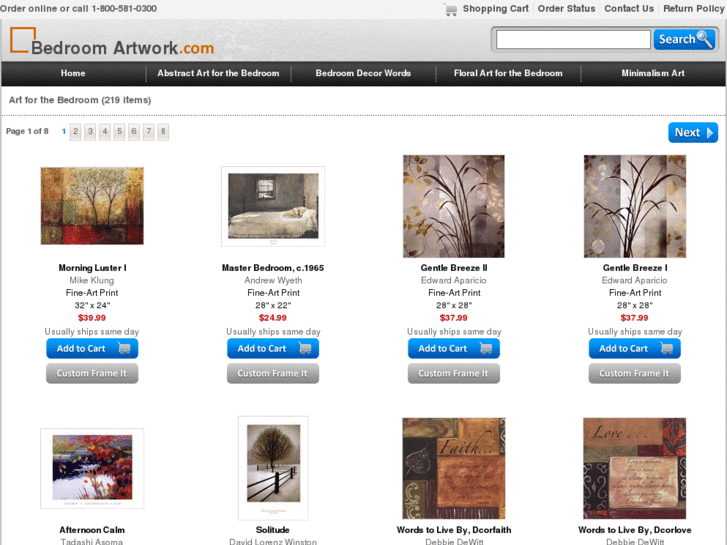Open the Return Policy link
The width and height of the screenshot is (727, 545).
pos(694,9)
